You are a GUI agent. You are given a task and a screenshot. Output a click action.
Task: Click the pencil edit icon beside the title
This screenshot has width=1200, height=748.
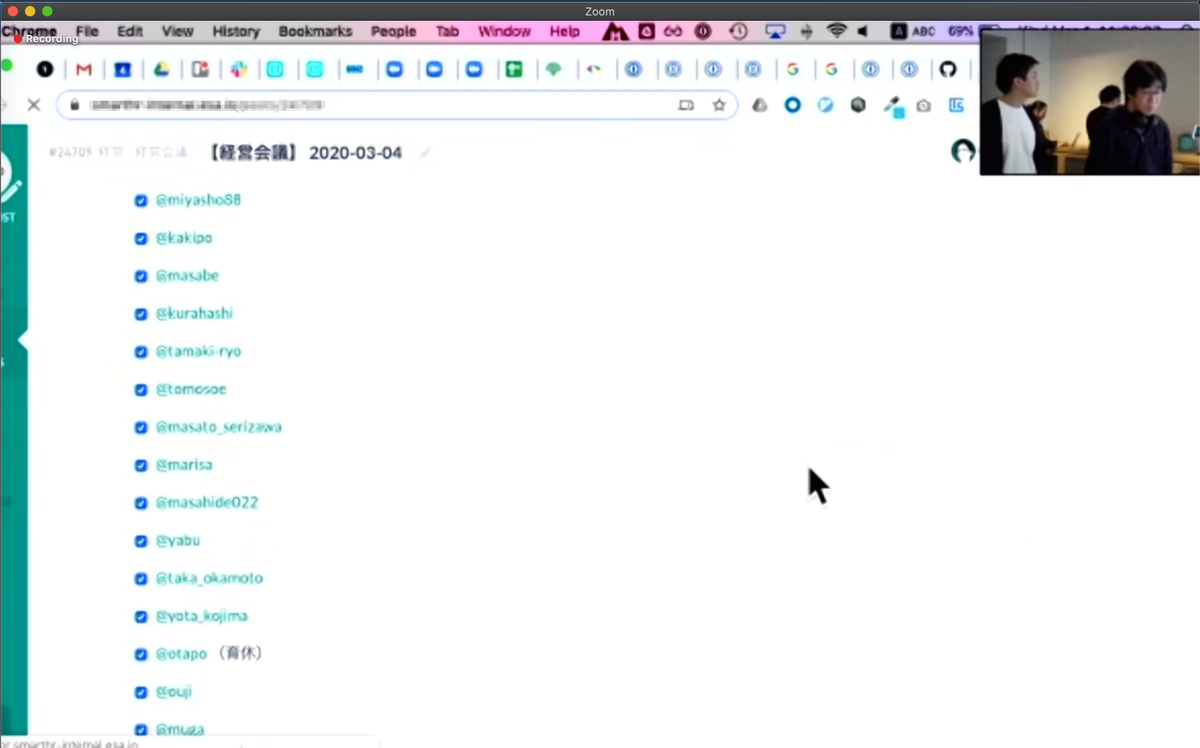425,153
